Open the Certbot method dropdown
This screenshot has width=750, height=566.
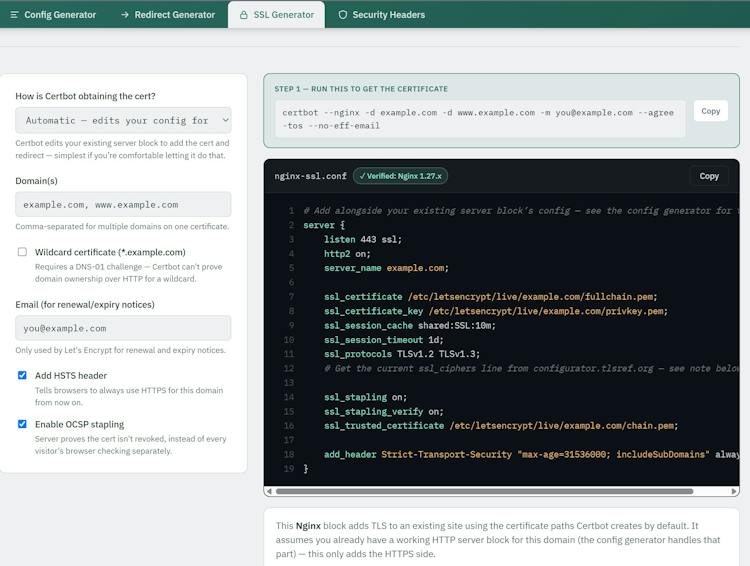123,120
